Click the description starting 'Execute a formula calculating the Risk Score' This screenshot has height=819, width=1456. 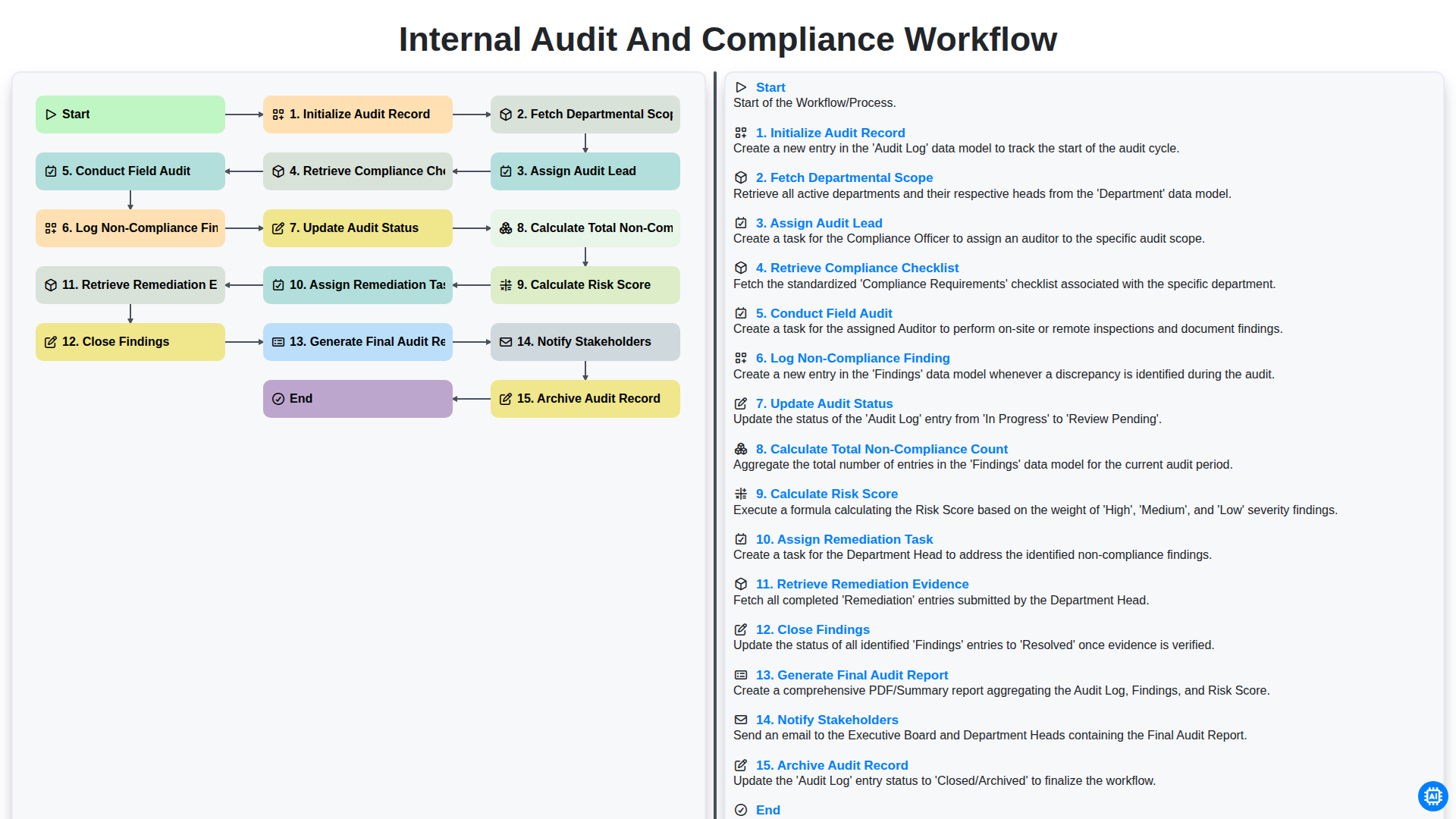(x=1035, y=510)
